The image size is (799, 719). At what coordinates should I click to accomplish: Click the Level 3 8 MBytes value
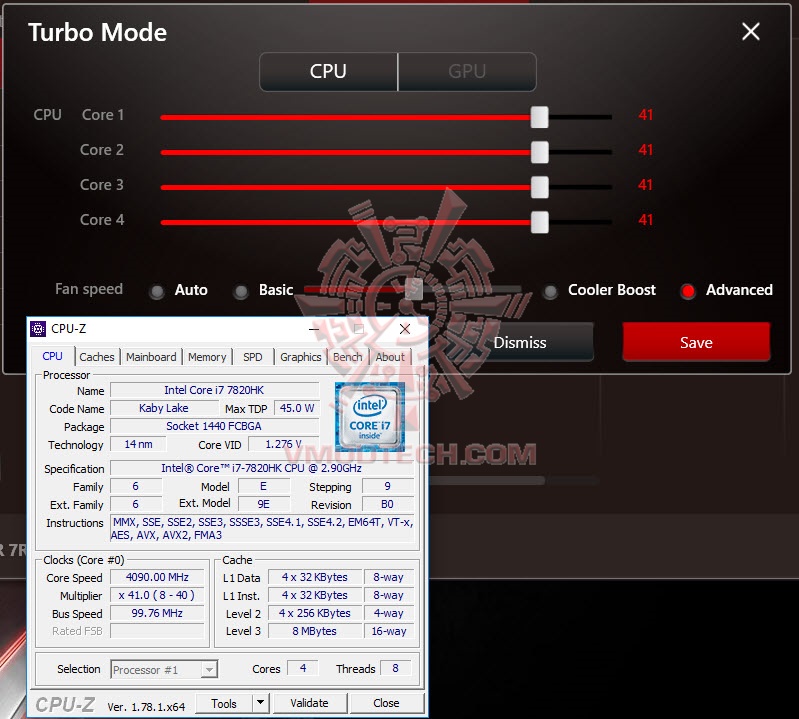tap(315, 631)
